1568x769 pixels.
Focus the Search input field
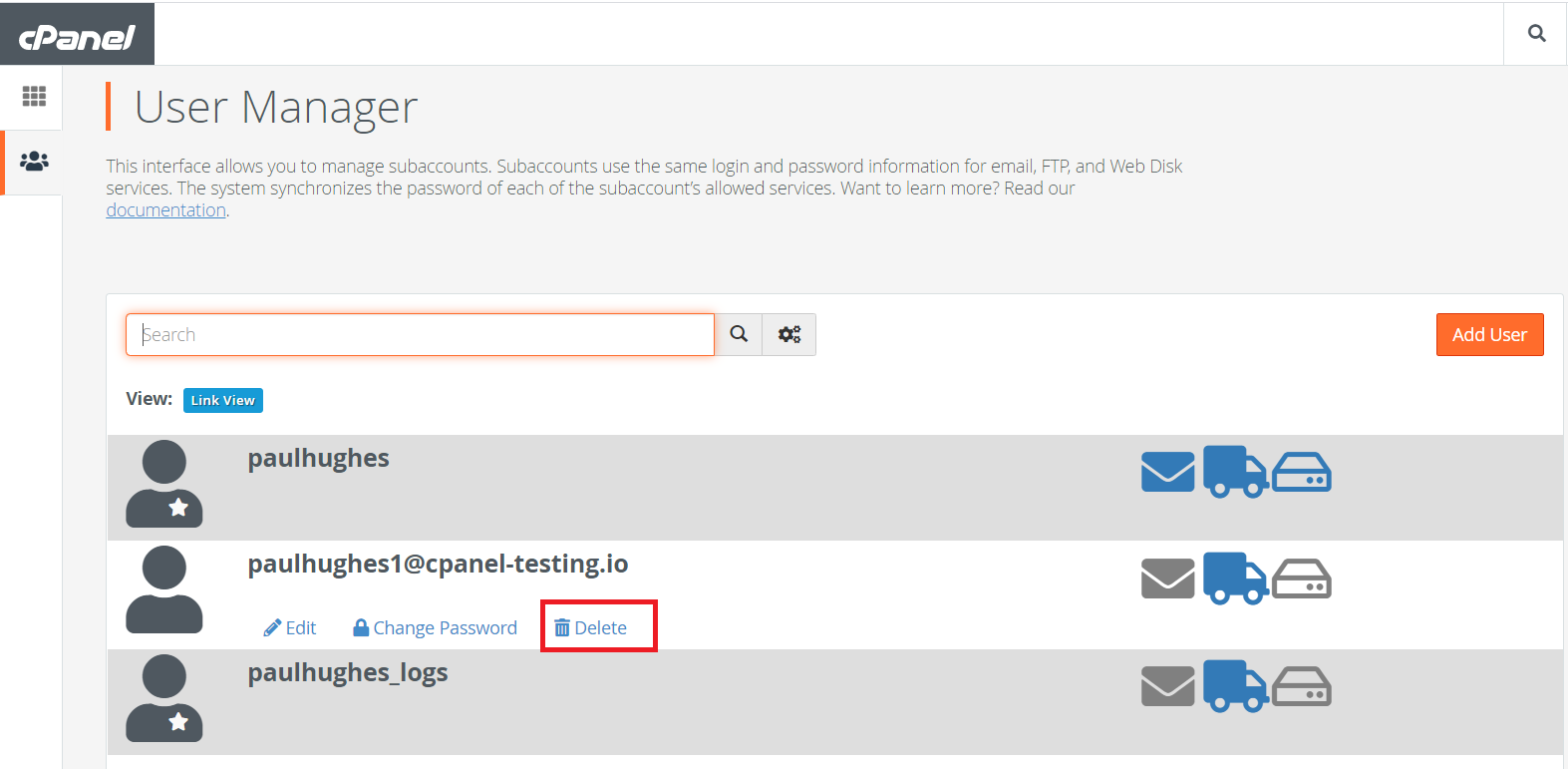coord(420,335)
